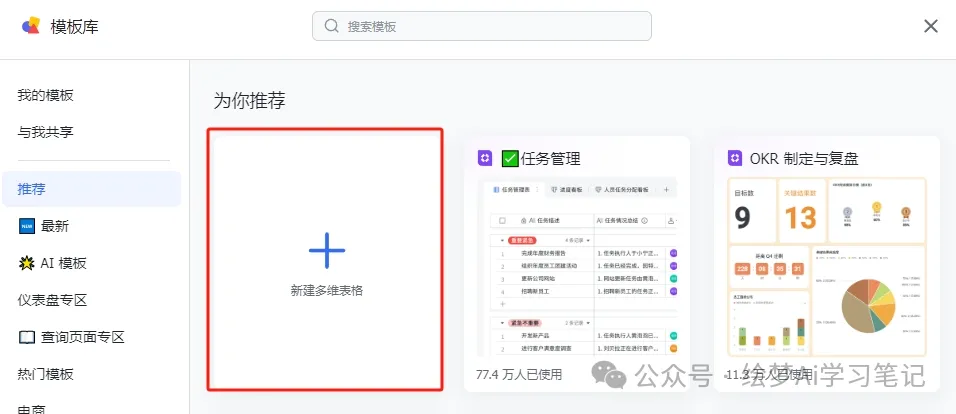
Task: Click the magnifier icon in search box
Action: (331, 26)
